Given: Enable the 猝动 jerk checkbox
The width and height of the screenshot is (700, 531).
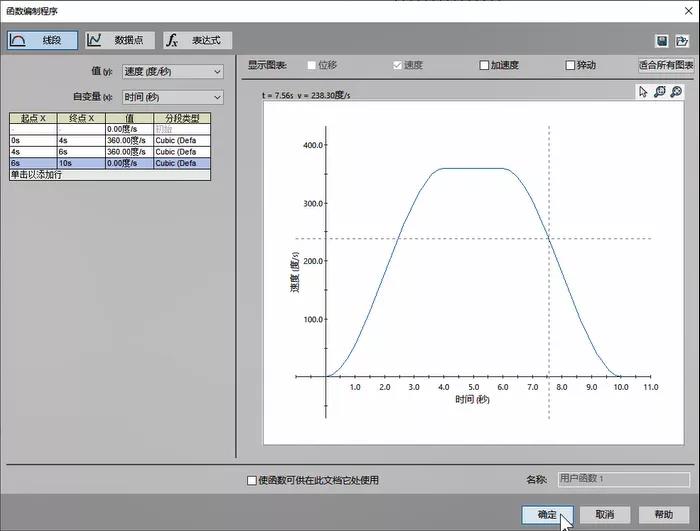Looking at the screenshot, I should coord(571,65).
